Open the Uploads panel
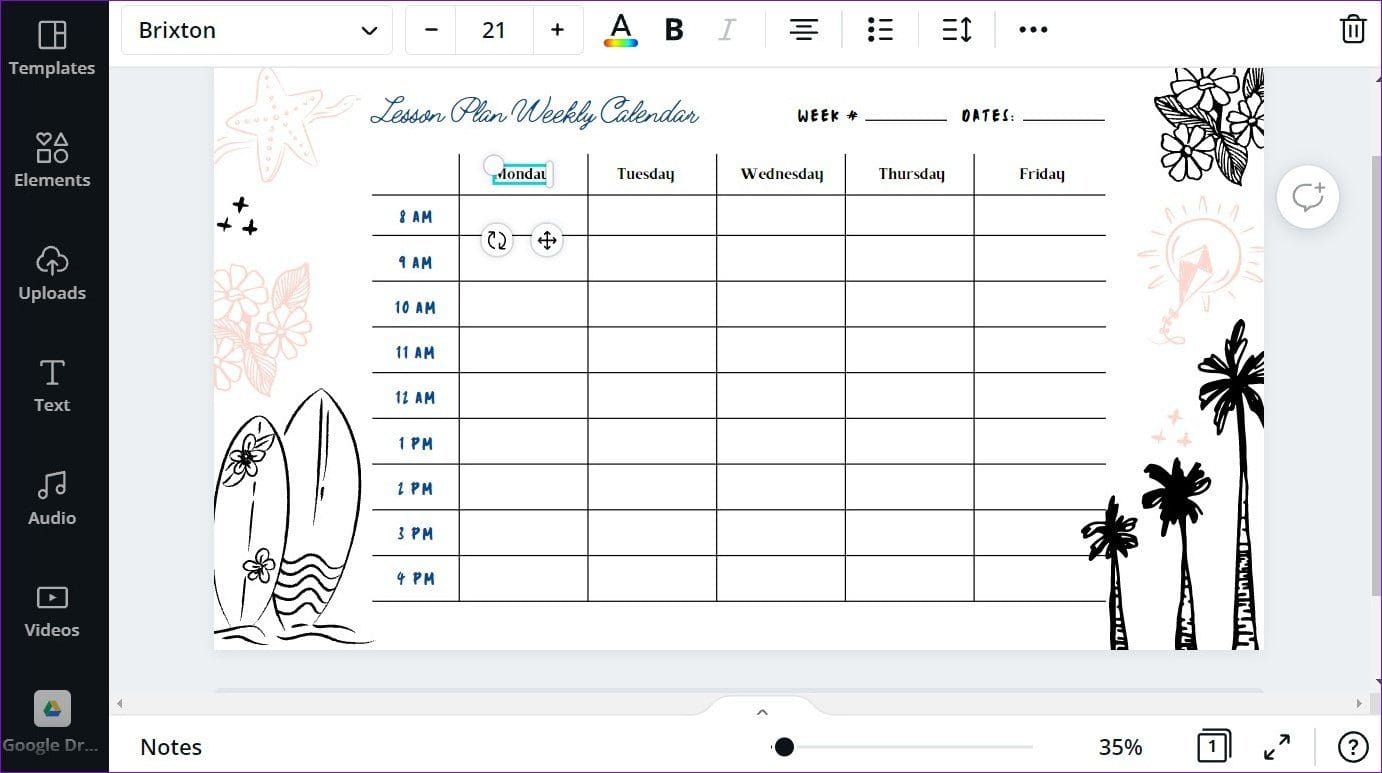This screenshot has height=773, width=1382. point(52,273)
